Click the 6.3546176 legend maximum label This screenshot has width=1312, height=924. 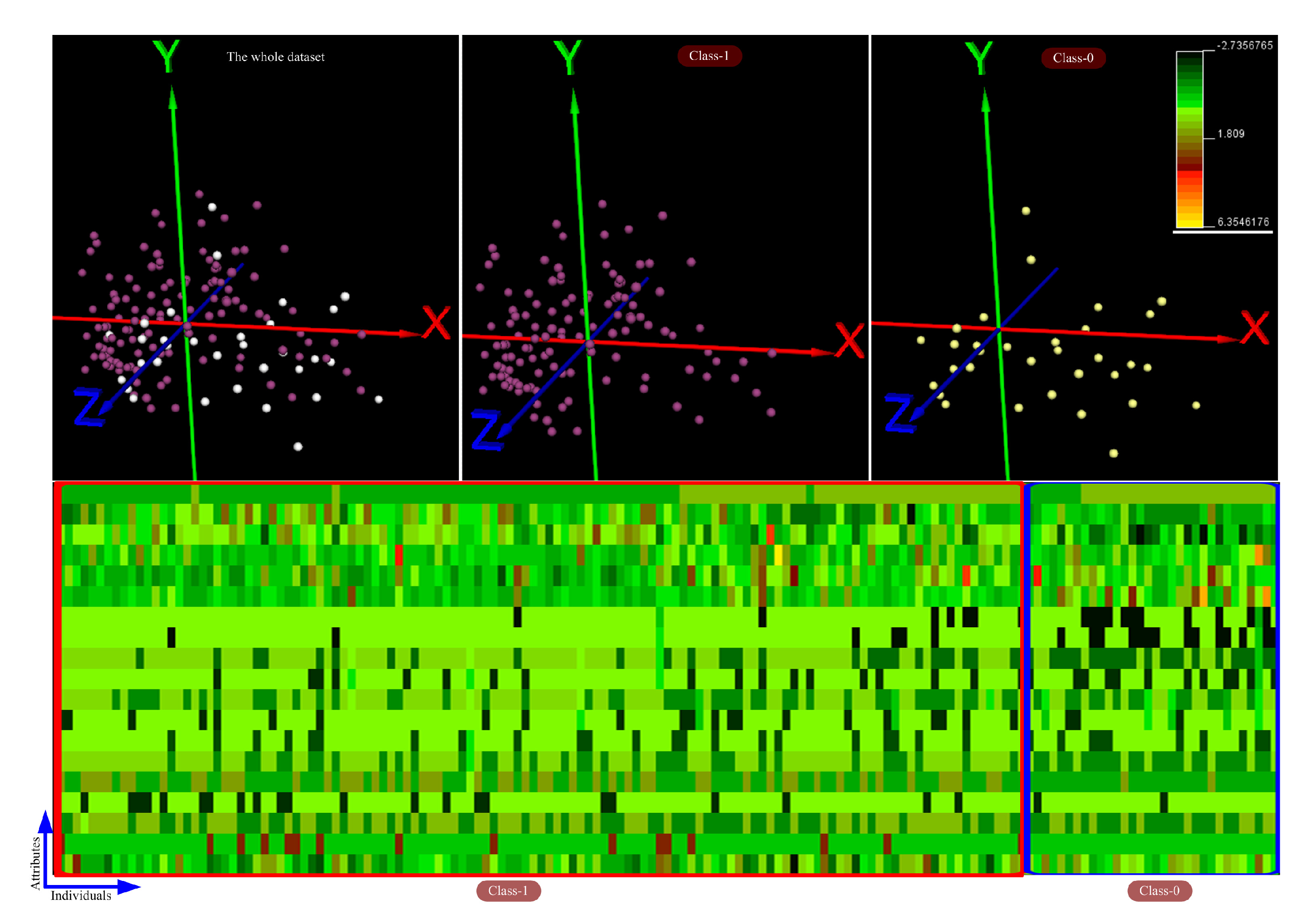1243,222
